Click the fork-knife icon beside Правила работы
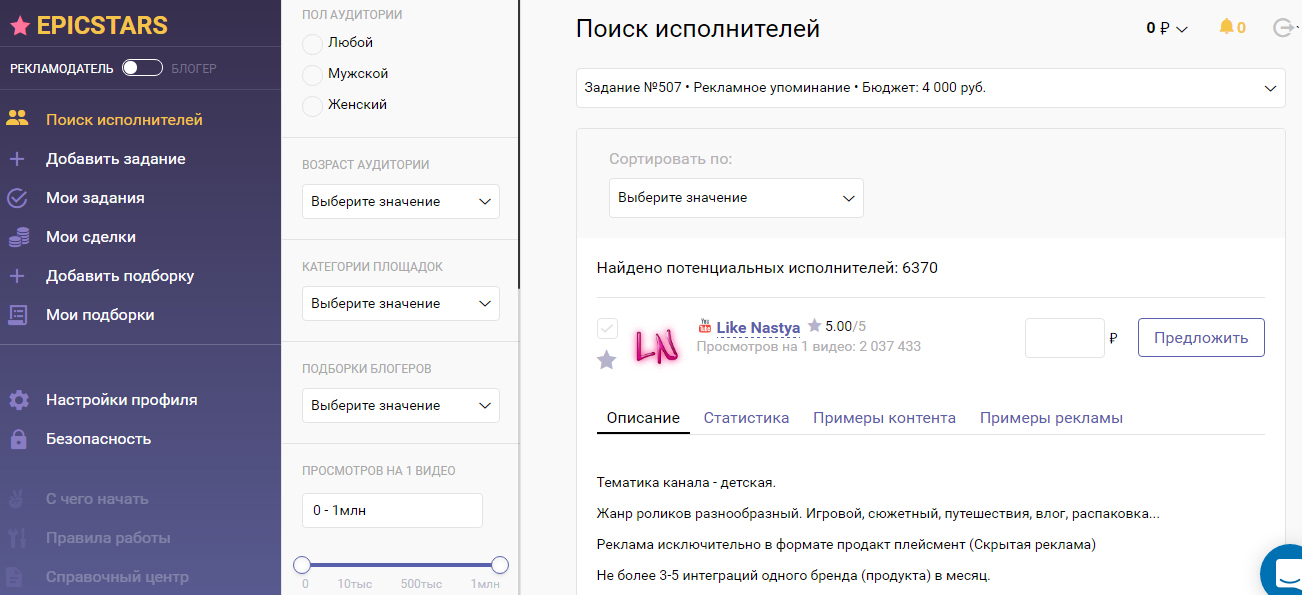This screenshot has height=595, width=1302. tap(17, 537)
